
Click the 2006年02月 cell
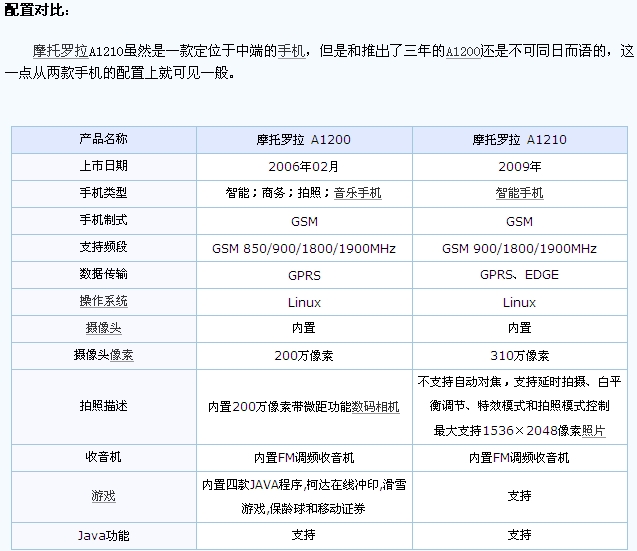coord(303,167)
